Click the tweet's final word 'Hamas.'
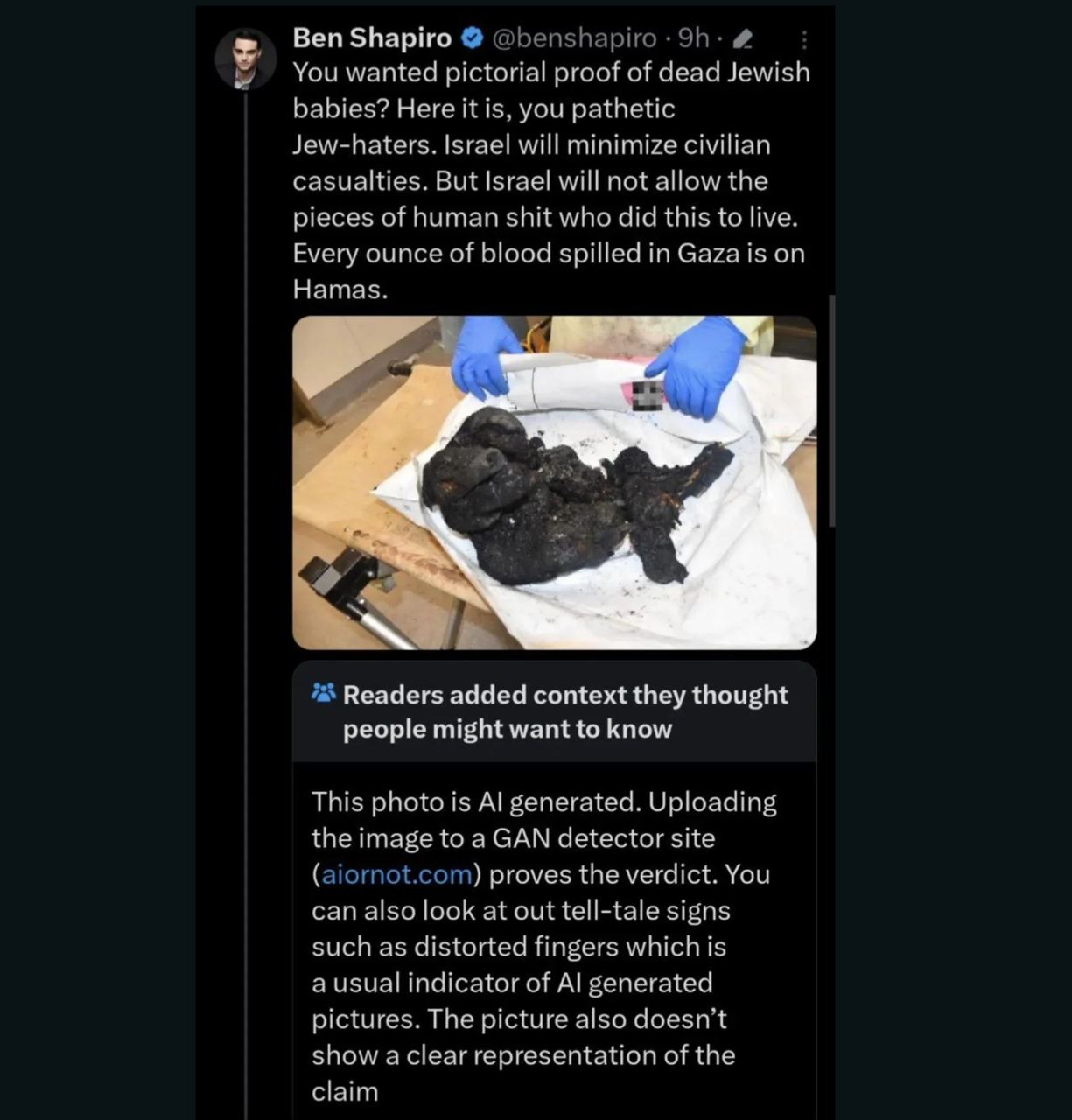Screen dimensions: 1072x1120 pyautogui.click(x=340, y=290)
